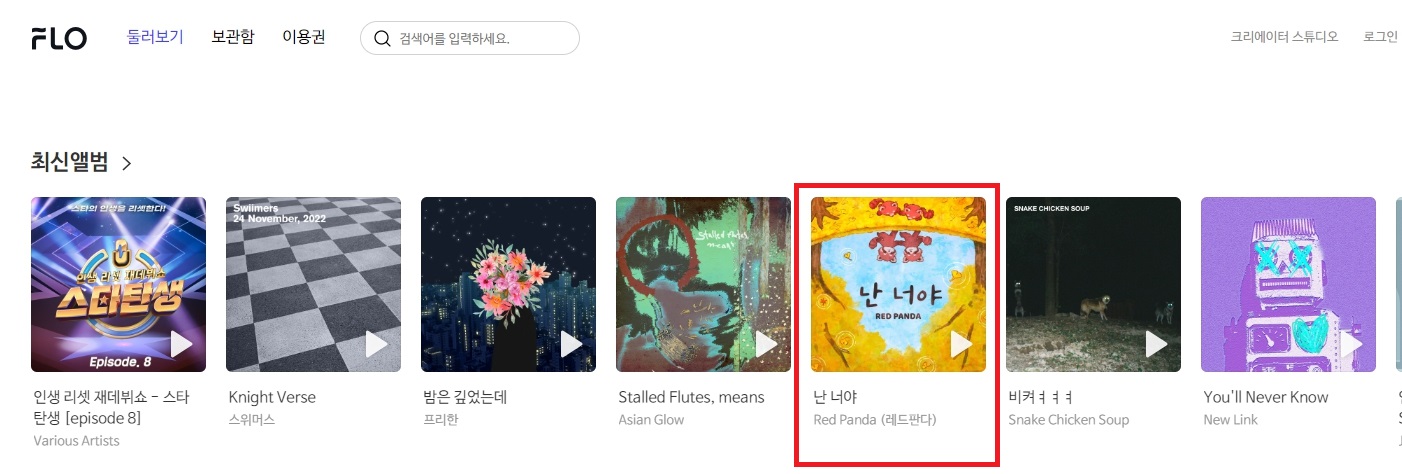Open artist New Link page

click(1231, 420)
